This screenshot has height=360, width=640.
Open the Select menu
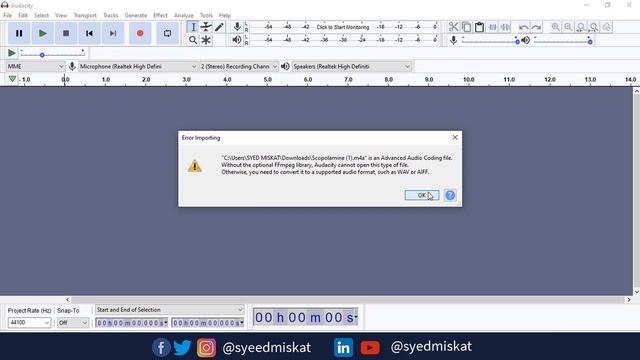[41, 15]
